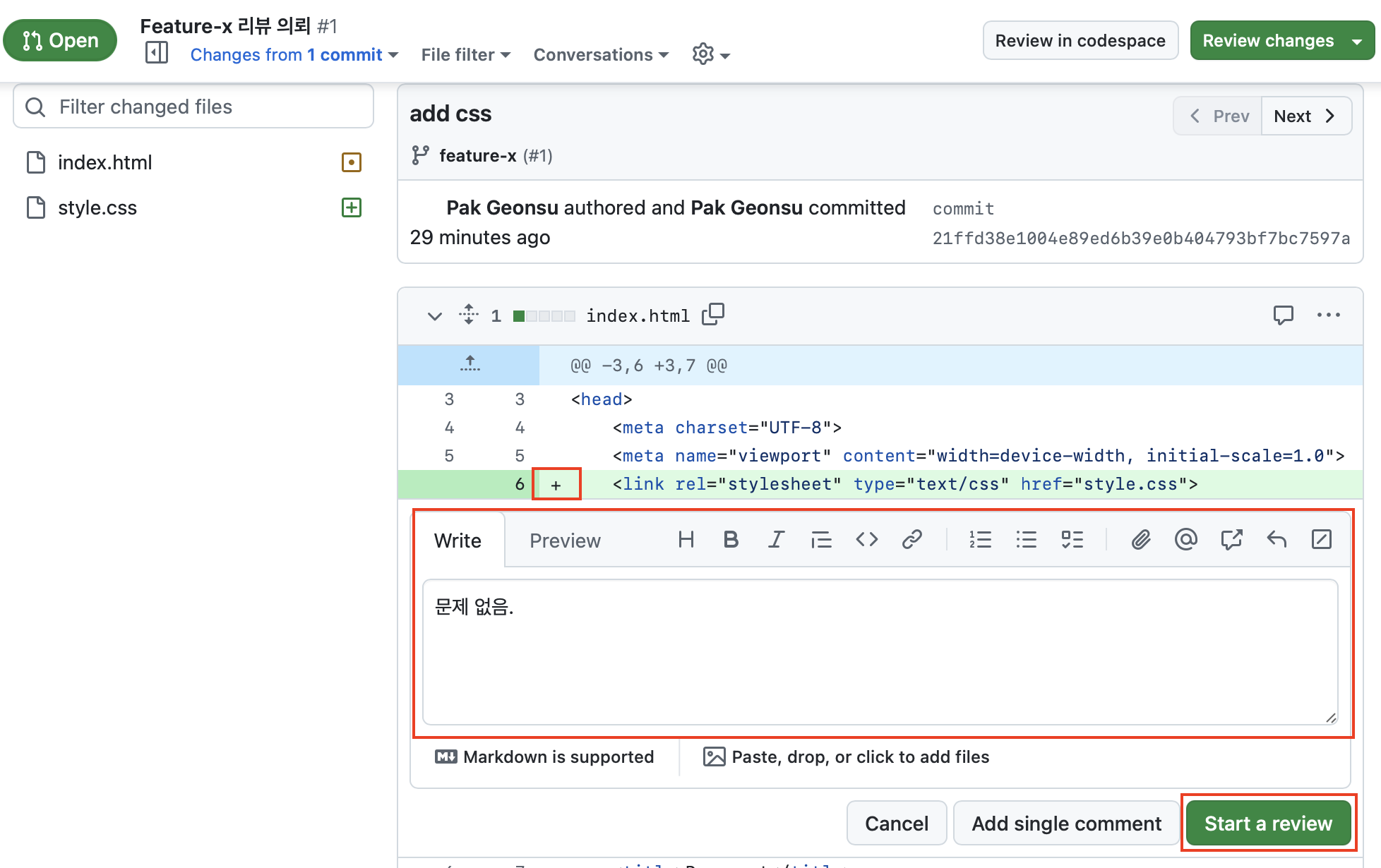Select style.css in the file tree
Image resolution: width=1381 pixels, height=868 pixels.
(97, 208)
